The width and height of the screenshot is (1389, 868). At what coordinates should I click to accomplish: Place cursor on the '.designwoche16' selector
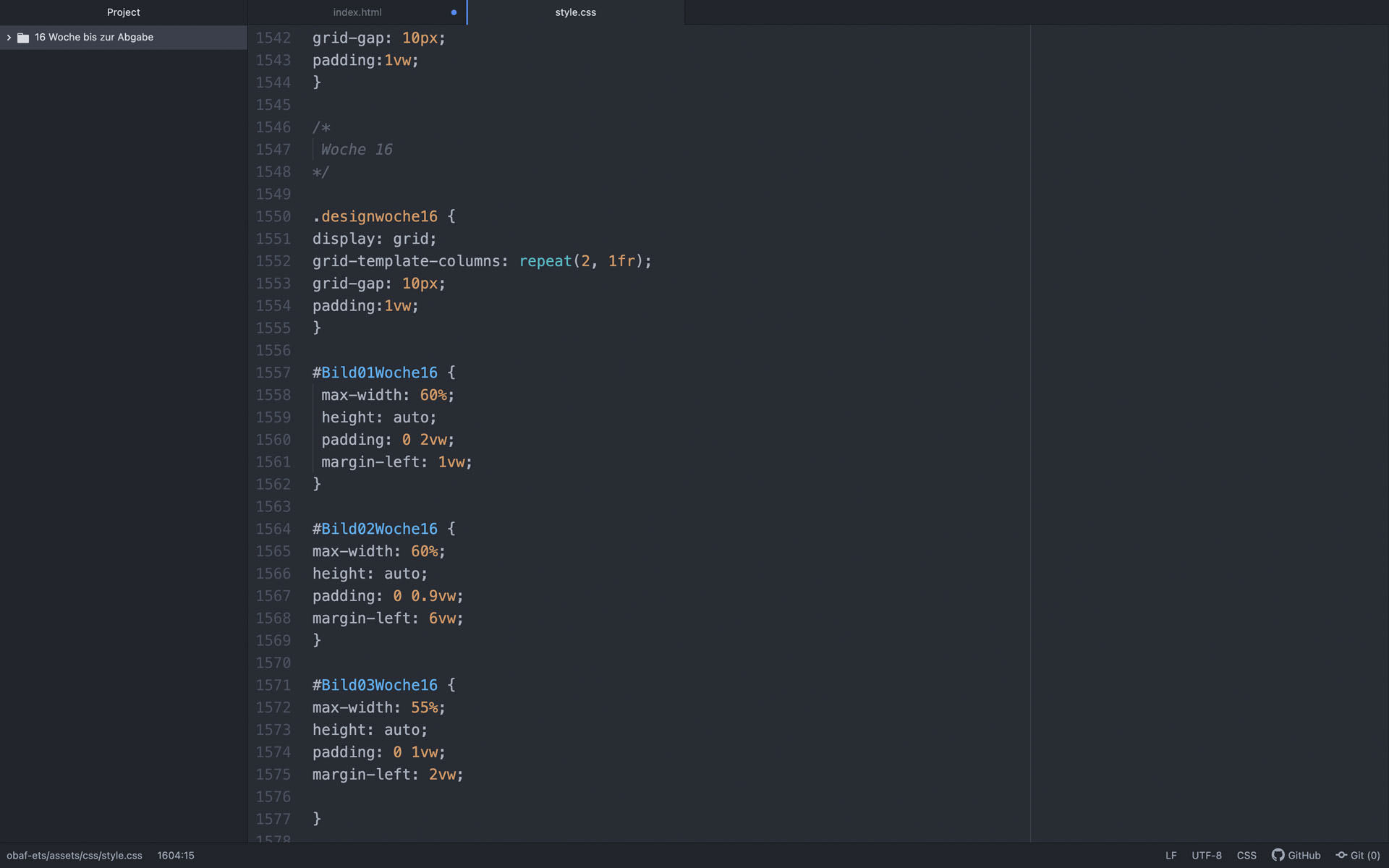pos(375,216)
